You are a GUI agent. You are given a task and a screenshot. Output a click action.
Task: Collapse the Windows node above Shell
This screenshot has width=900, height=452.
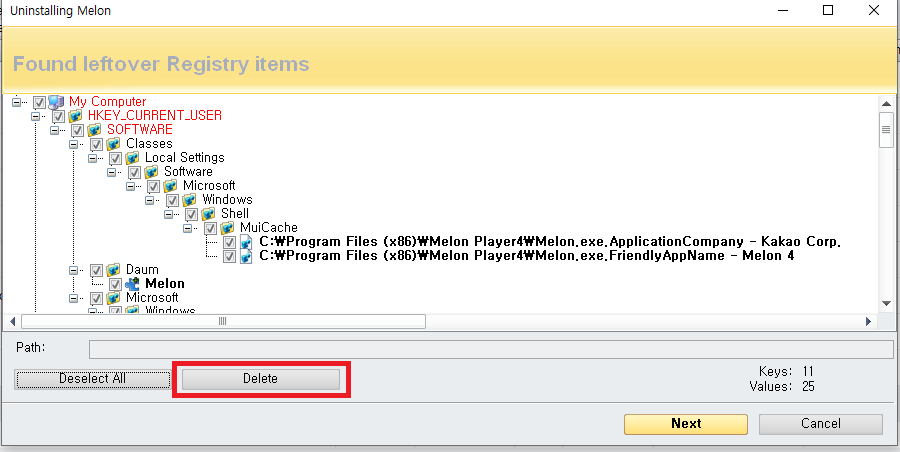[149, 200]
